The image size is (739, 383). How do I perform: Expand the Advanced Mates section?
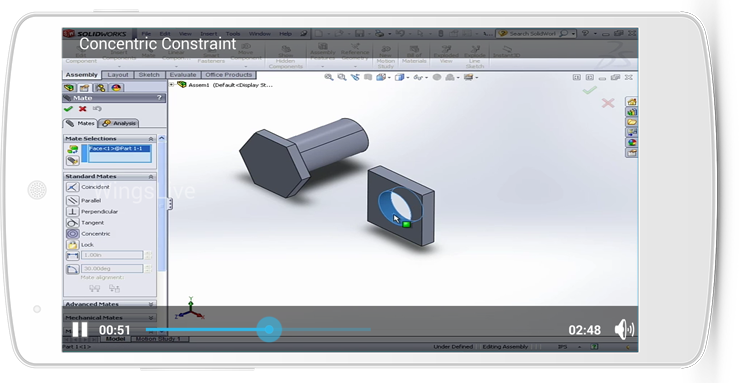151,304
